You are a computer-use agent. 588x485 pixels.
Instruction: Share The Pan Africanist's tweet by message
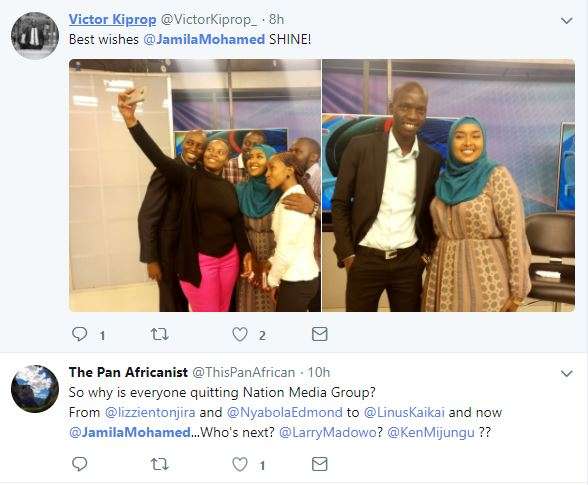click(320, 464)
